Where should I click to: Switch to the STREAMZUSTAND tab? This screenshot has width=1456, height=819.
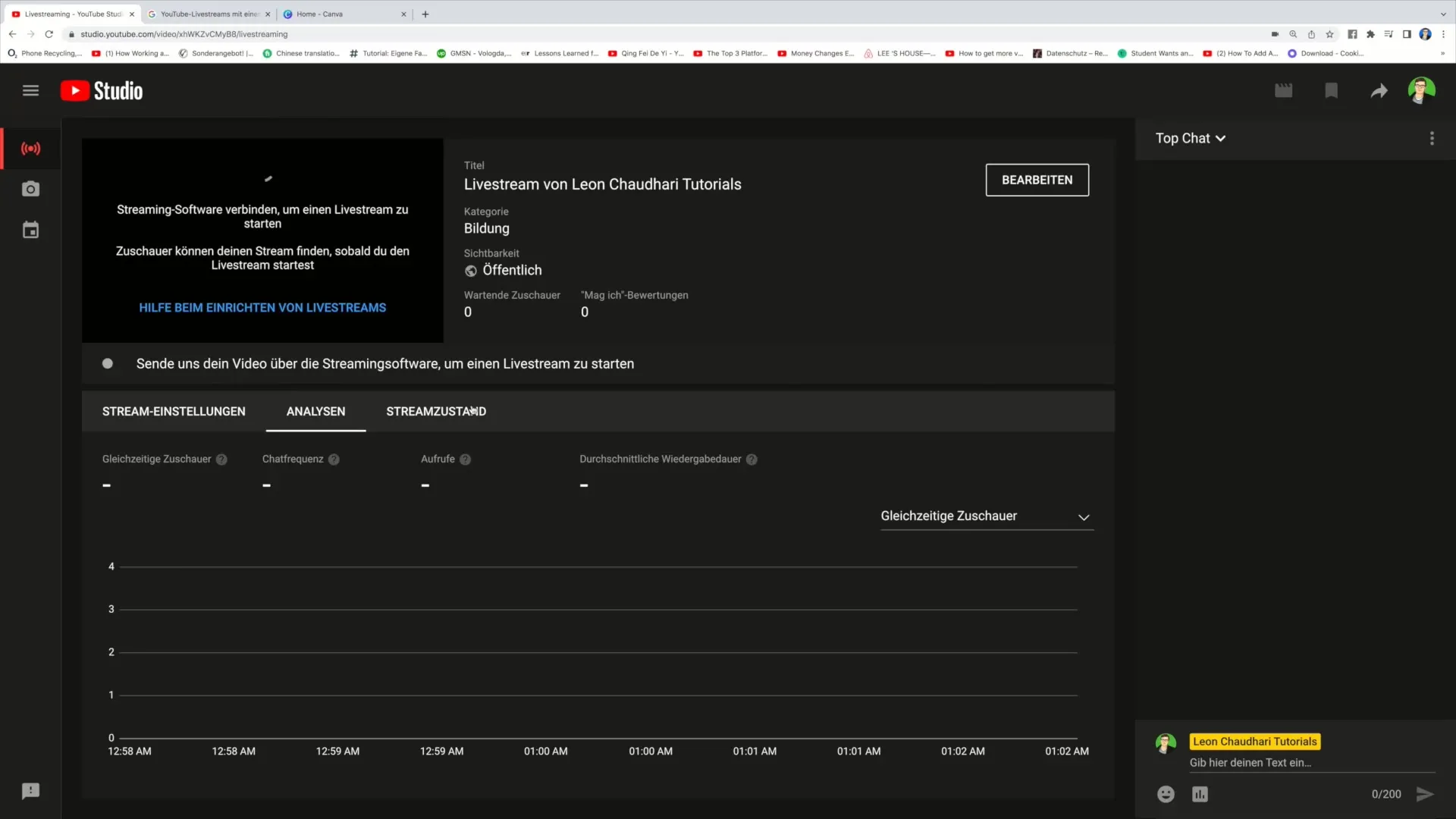click(x=436, y=411)
